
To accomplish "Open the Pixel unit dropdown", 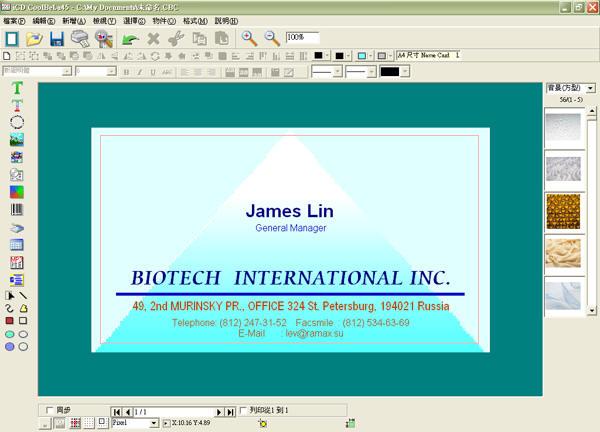I will tap(154, 423).
